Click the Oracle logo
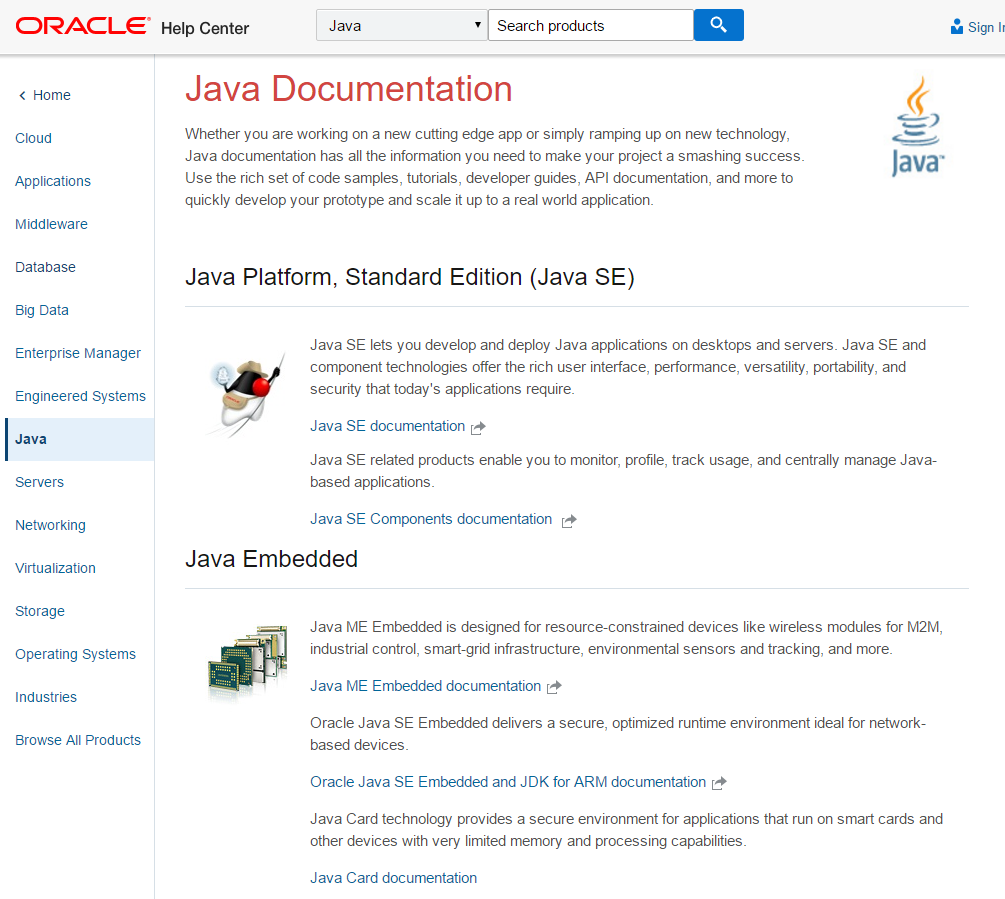 click(x=83, y=26)
